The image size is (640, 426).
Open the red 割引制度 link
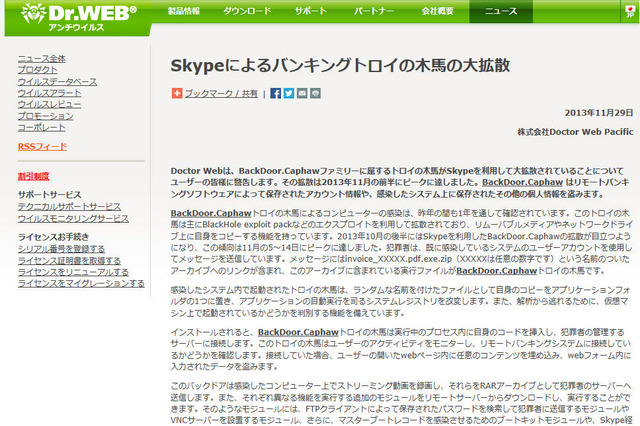click(x=33, y=176)
